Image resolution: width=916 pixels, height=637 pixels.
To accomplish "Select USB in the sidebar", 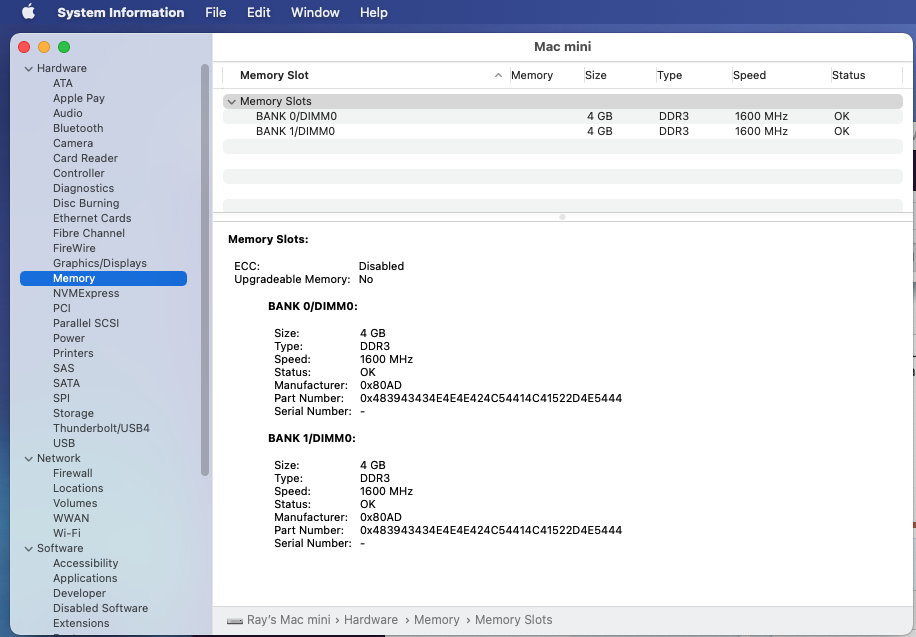I will point(64,444).
